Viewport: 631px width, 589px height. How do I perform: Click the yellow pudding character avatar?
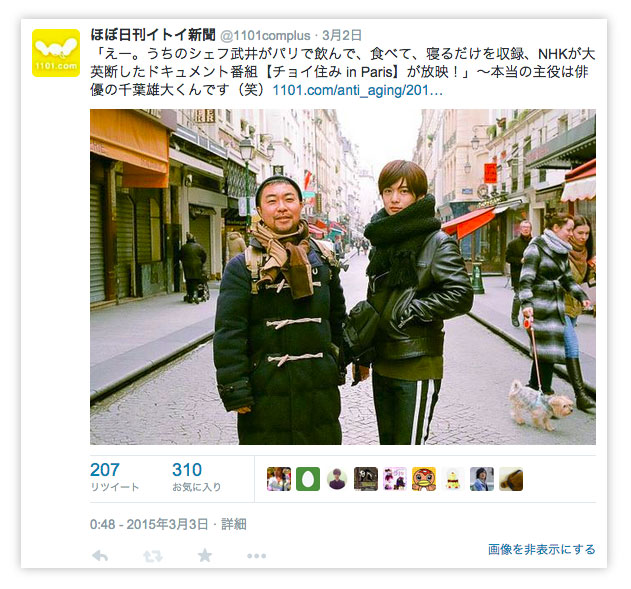(453, 479)
